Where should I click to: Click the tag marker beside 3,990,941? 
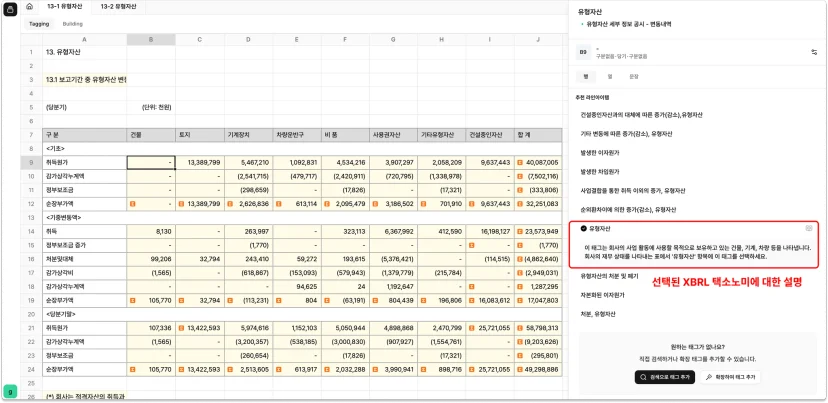[375, 369]
